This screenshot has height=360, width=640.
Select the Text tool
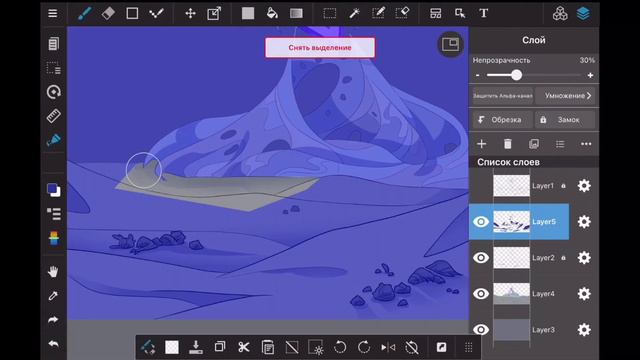[x=484, y=13]
